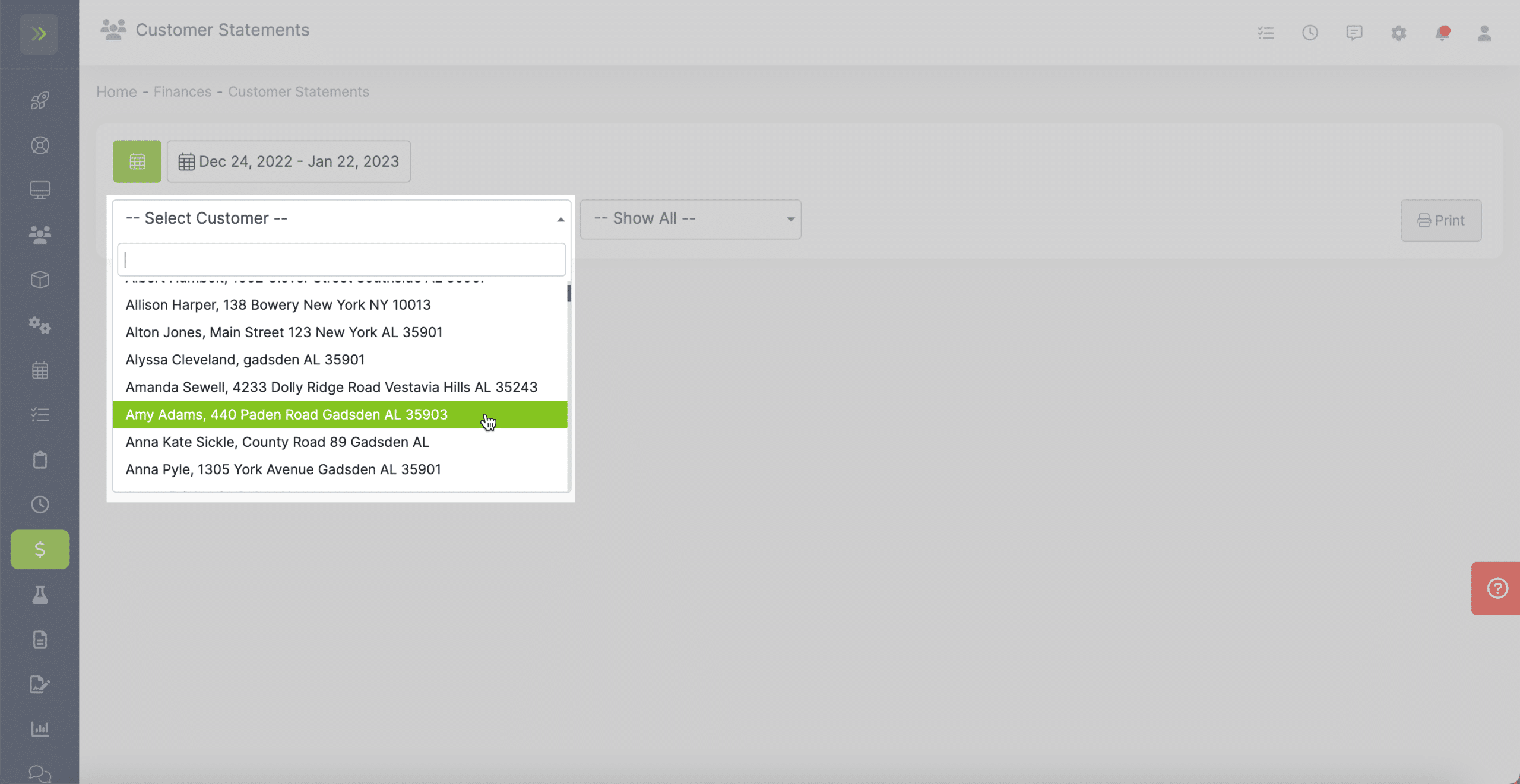This screenshot has height=784, width=1520.
Task: Open the settings gear icon in top bar
Action: (1399, 33)
